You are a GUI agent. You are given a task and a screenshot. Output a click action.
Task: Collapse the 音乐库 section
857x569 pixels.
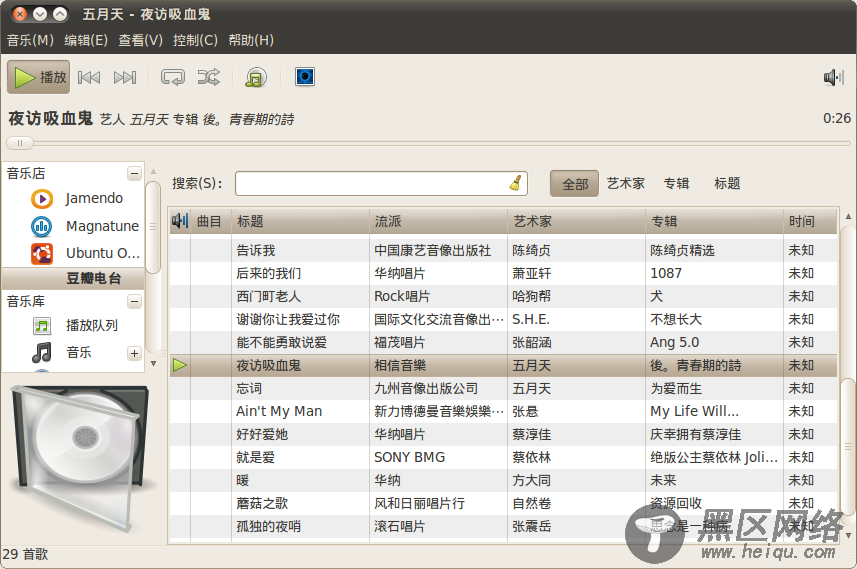(134, 301)
